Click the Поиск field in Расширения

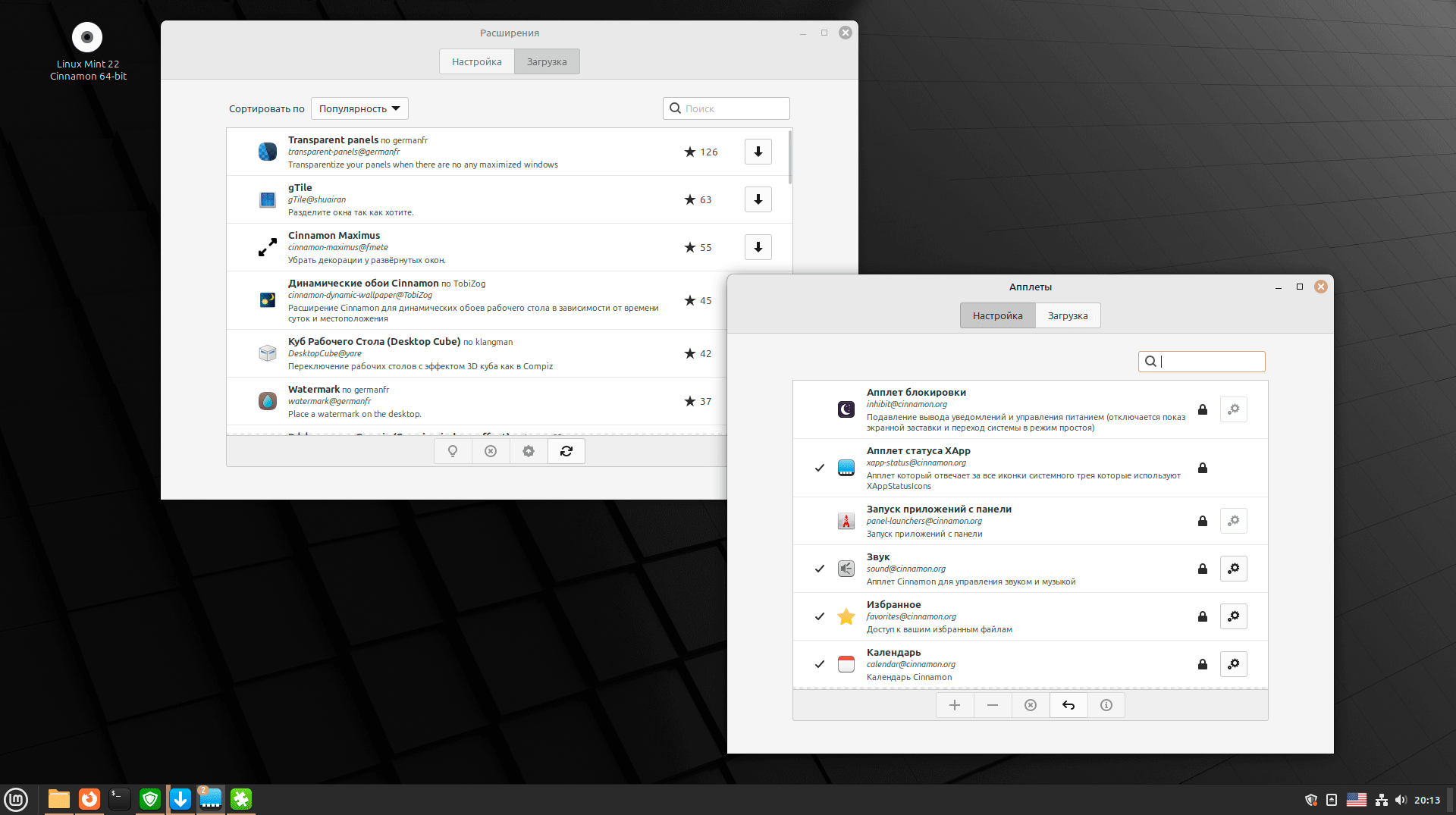tap(726, 108)
